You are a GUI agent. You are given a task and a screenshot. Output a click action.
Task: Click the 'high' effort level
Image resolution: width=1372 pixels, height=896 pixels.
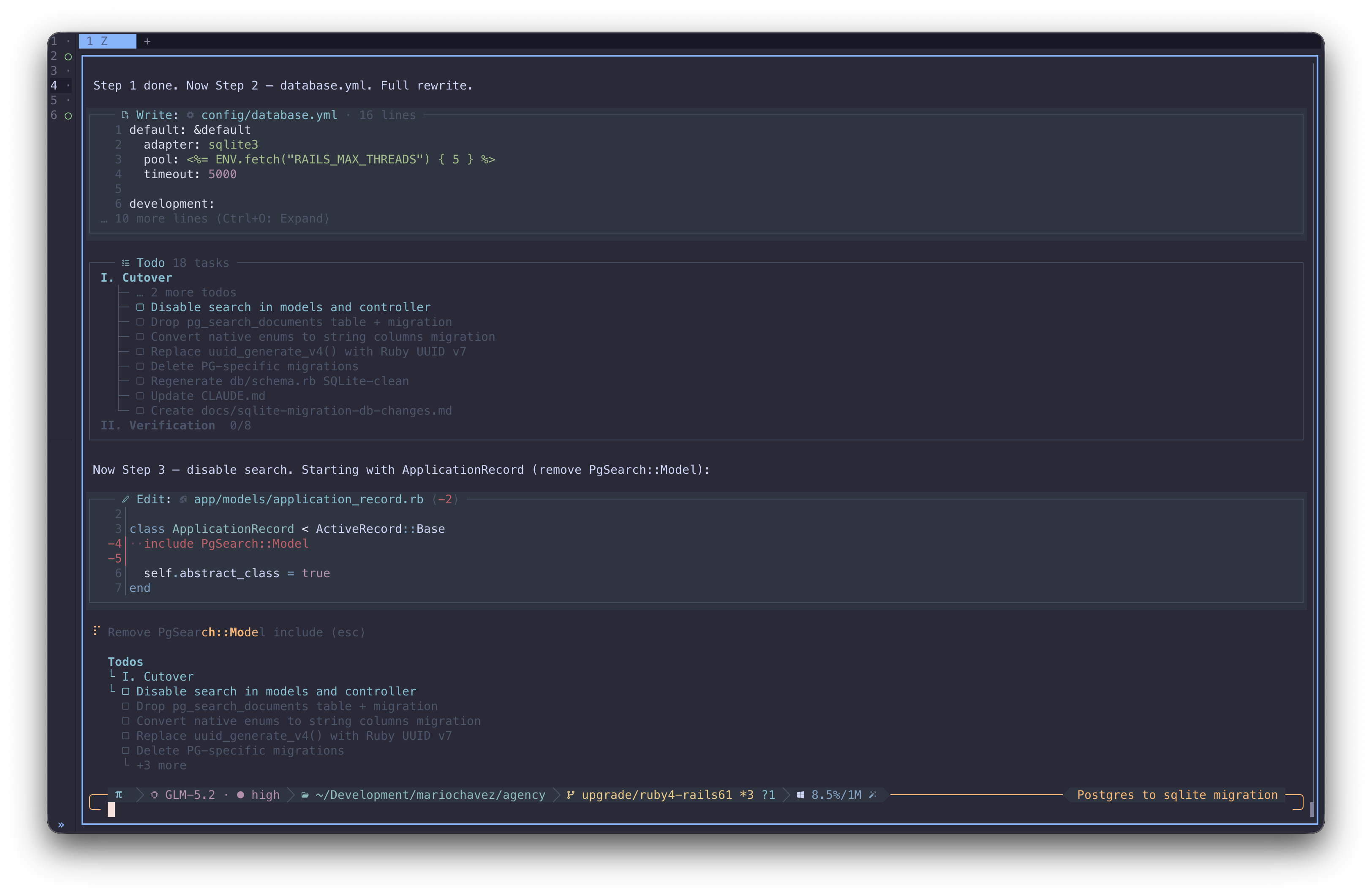[265, 795]
